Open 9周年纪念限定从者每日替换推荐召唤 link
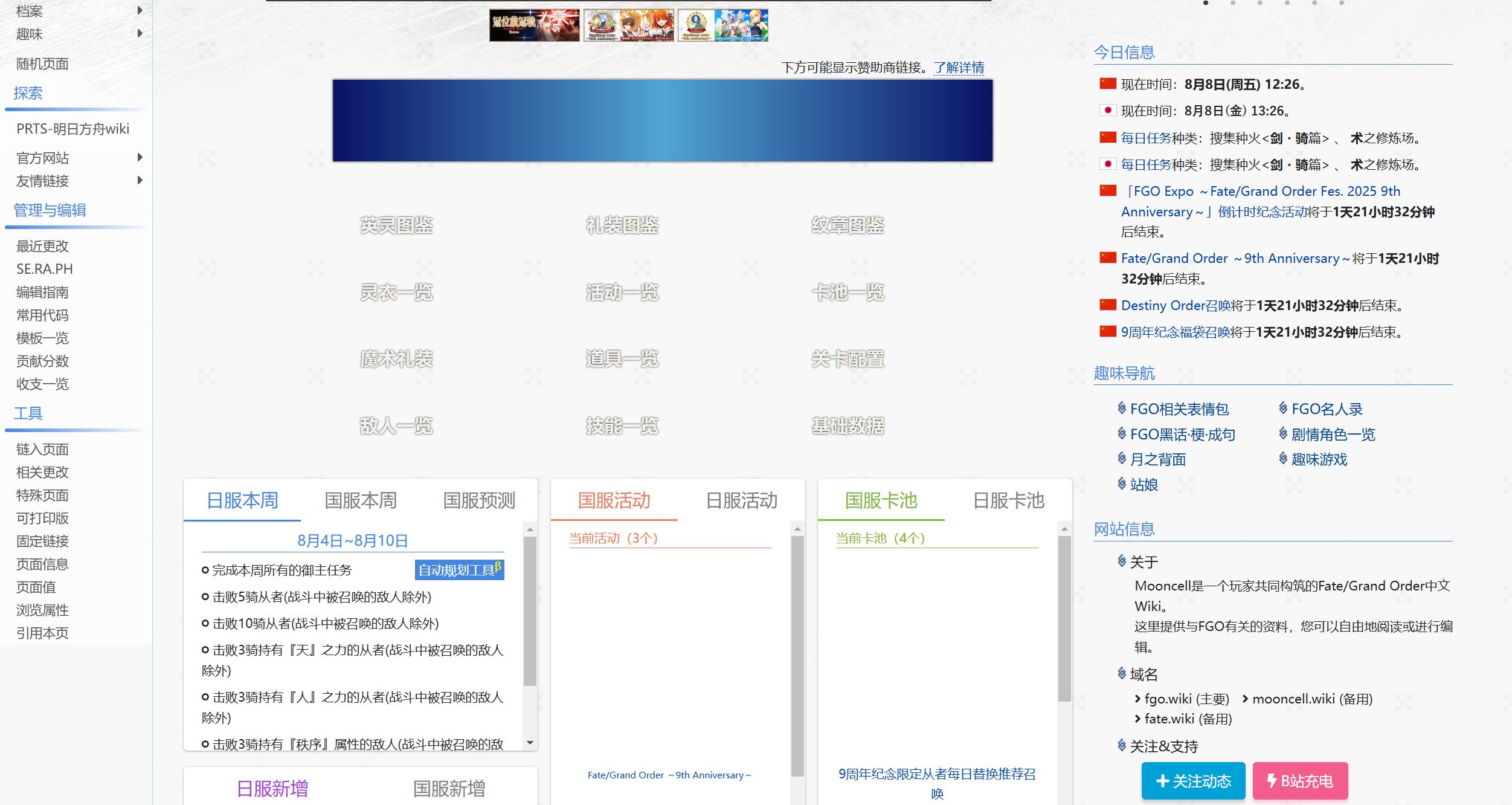The width and height of the screenshot is (1512, 805). pyautogui.click(x=937, y=783)
